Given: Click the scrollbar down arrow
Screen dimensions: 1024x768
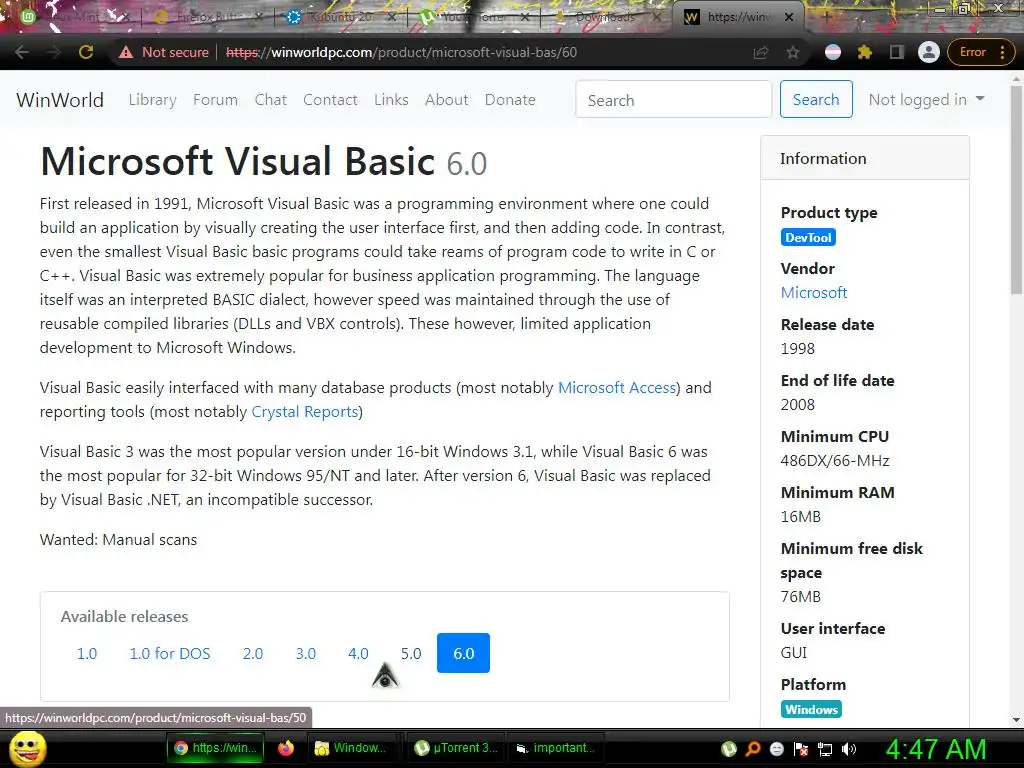Looking at the screenshot, I should click(1016, 720).
